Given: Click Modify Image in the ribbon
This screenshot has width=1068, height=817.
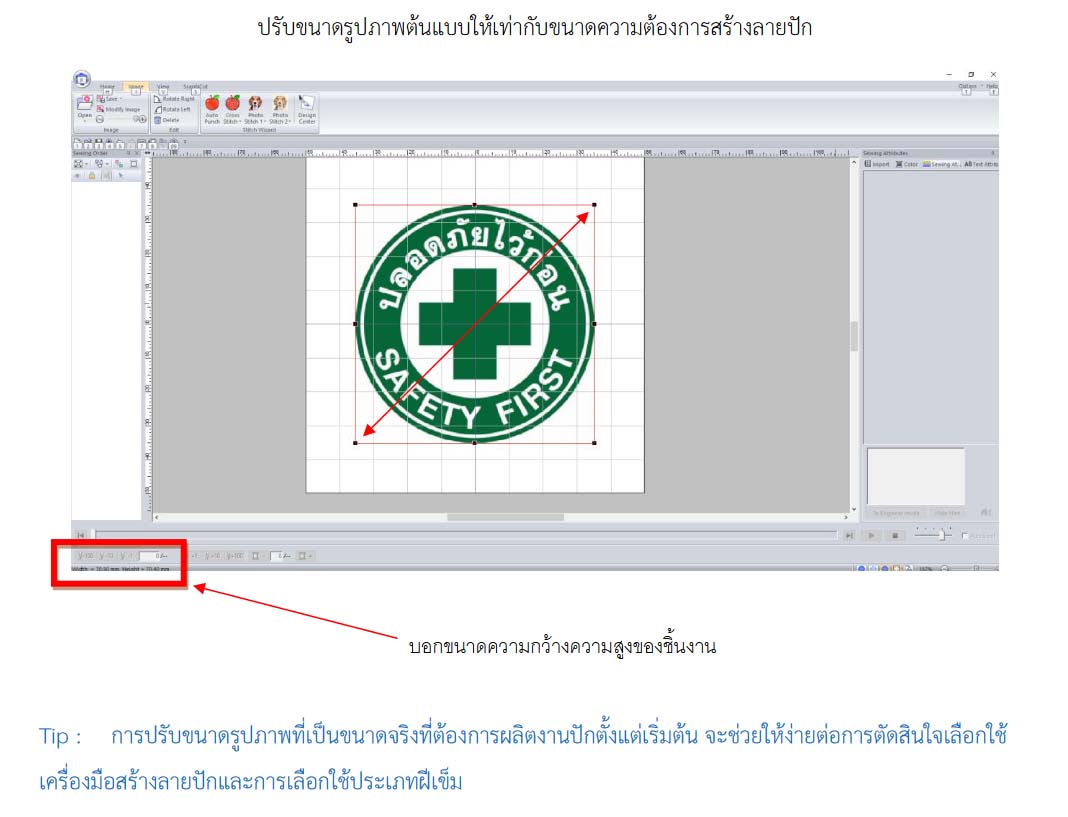Looking at the screenshot, I should click(x=119, y=109).
